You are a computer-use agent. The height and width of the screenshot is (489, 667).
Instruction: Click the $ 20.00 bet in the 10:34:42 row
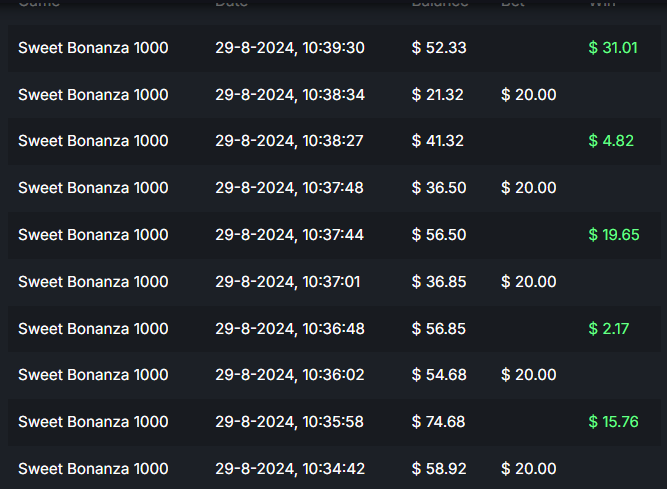[x=529, y=468]
